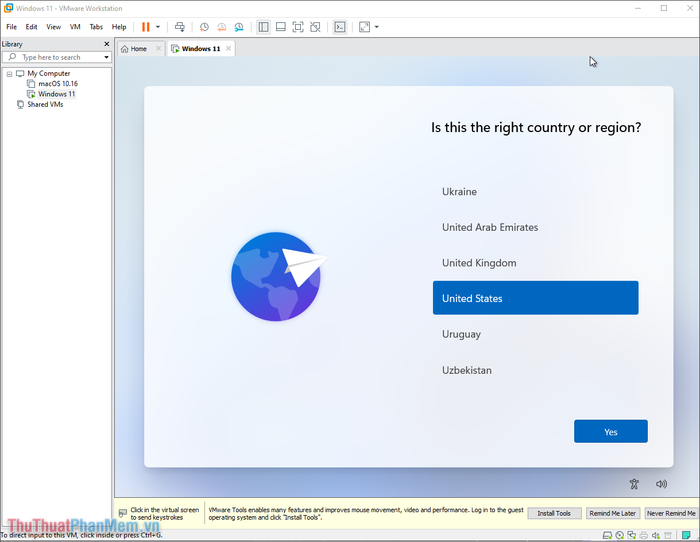Open the File menu

[12, 27]
